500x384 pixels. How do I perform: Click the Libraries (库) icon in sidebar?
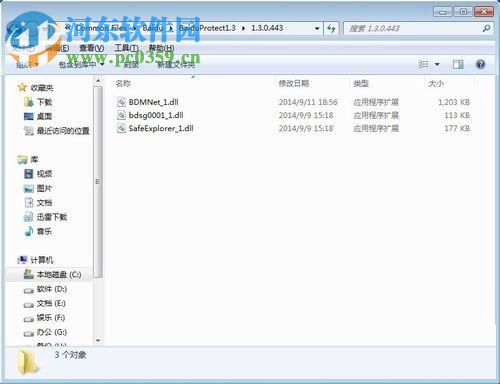[22, 160]
